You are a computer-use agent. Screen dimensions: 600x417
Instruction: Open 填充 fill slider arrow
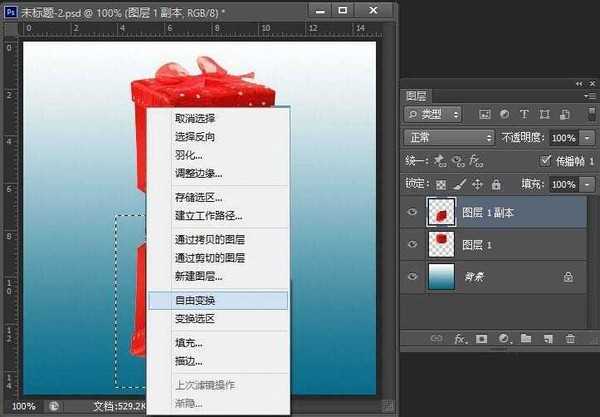click(587, 185)
